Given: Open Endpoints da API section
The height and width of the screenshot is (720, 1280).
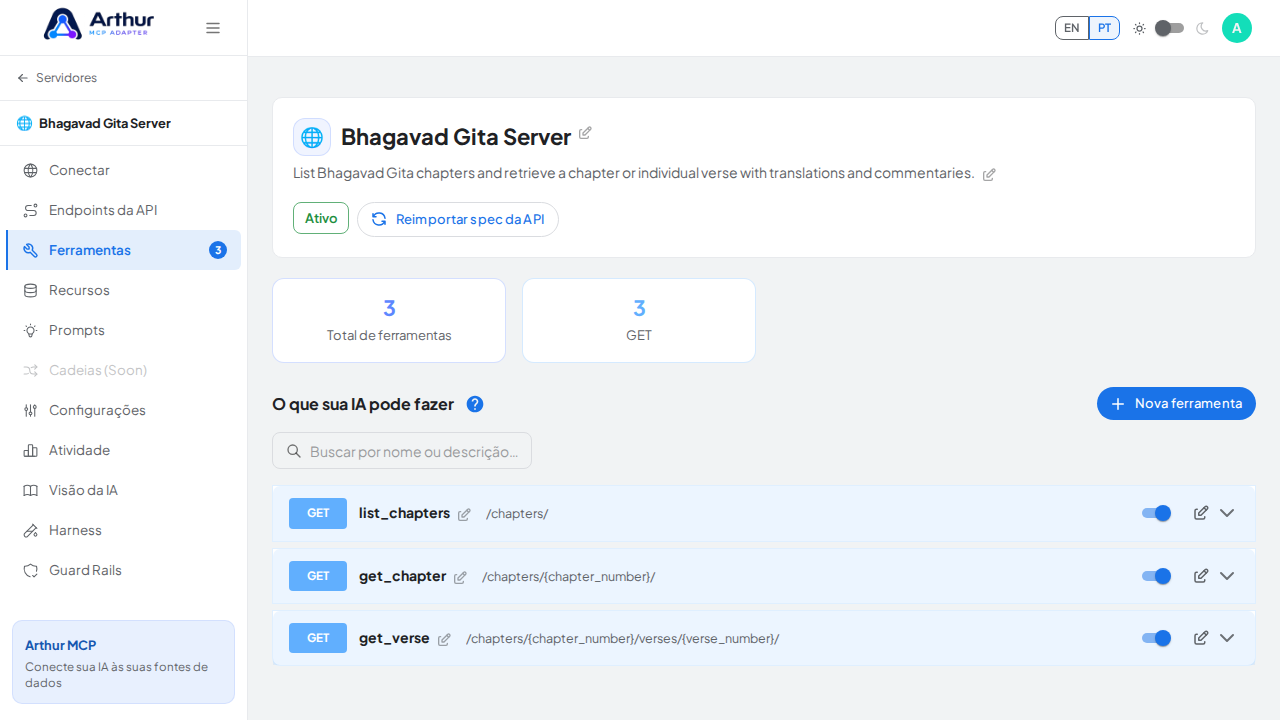Looking at the screenshot, I should 123,210.
